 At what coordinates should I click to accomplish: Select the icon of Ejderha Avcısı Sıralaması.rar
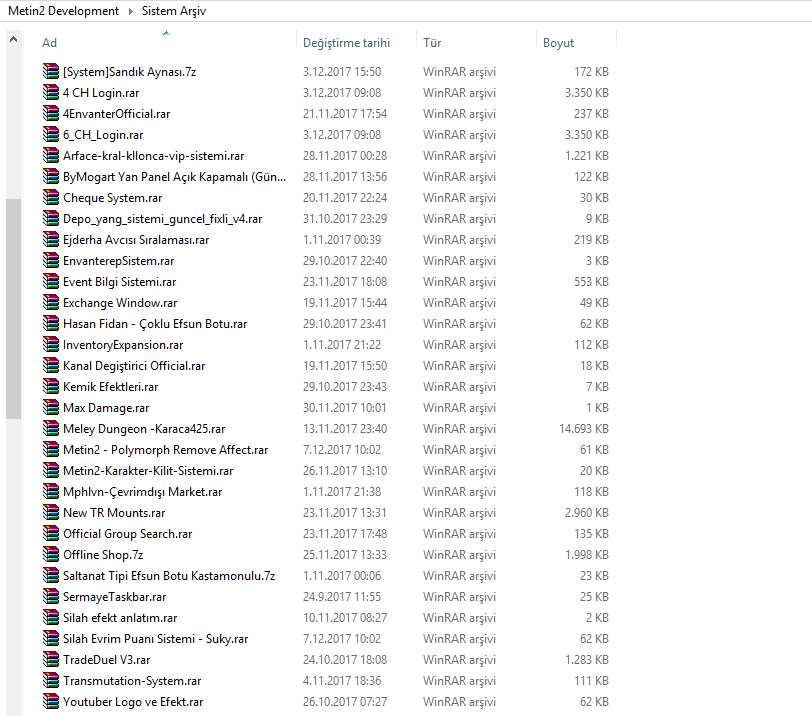[x=51, y=239]
